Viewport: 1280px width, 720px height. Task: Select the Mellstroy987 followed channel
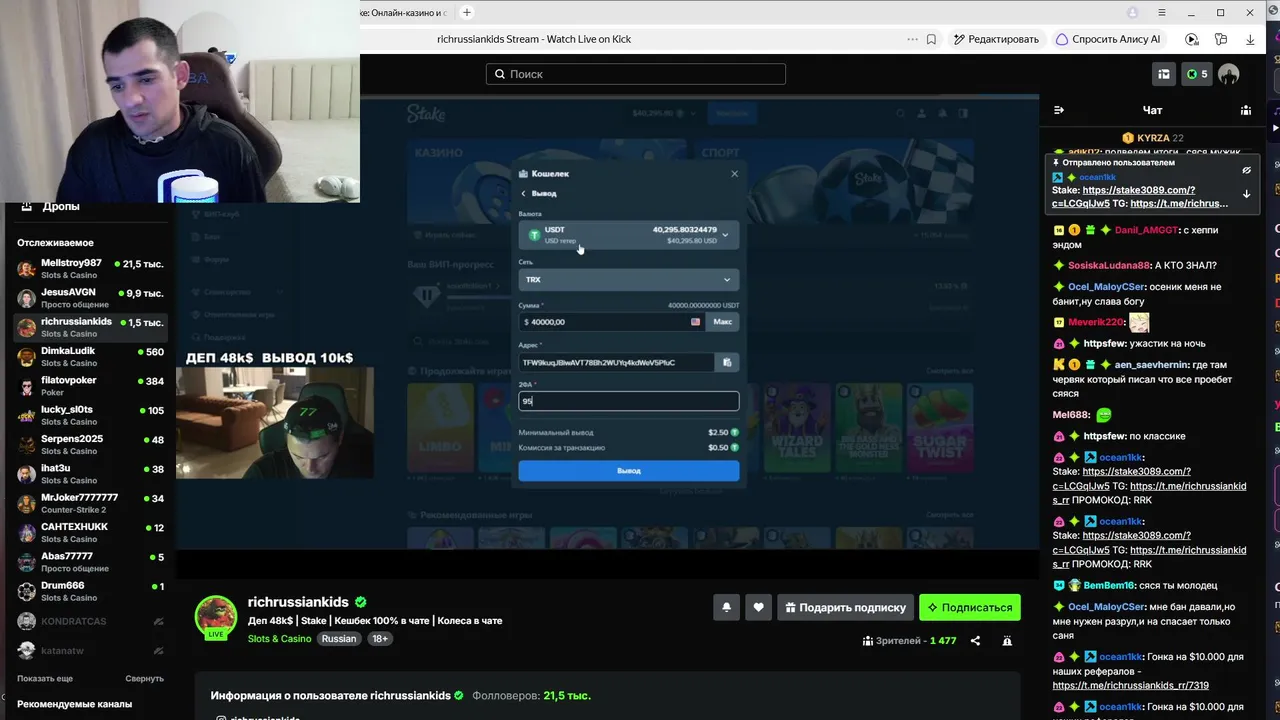point(90,269)
